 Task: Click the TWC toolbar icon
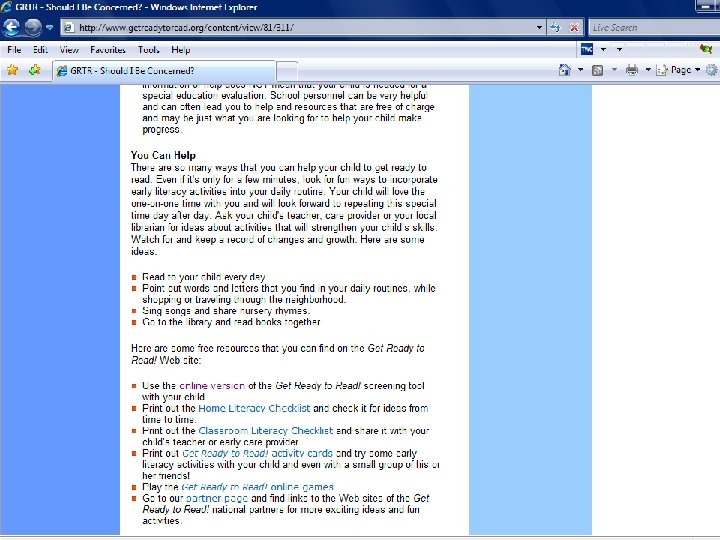[x=587, y=49]
